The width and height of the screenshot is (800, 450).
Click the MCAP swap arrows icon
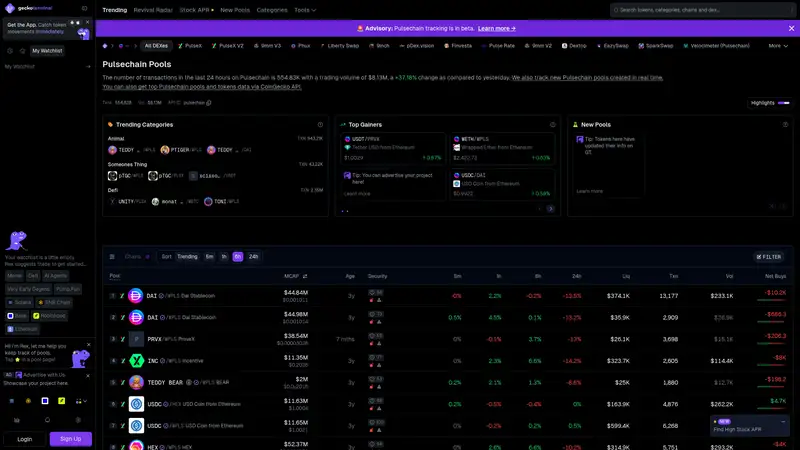pos(305,276)
